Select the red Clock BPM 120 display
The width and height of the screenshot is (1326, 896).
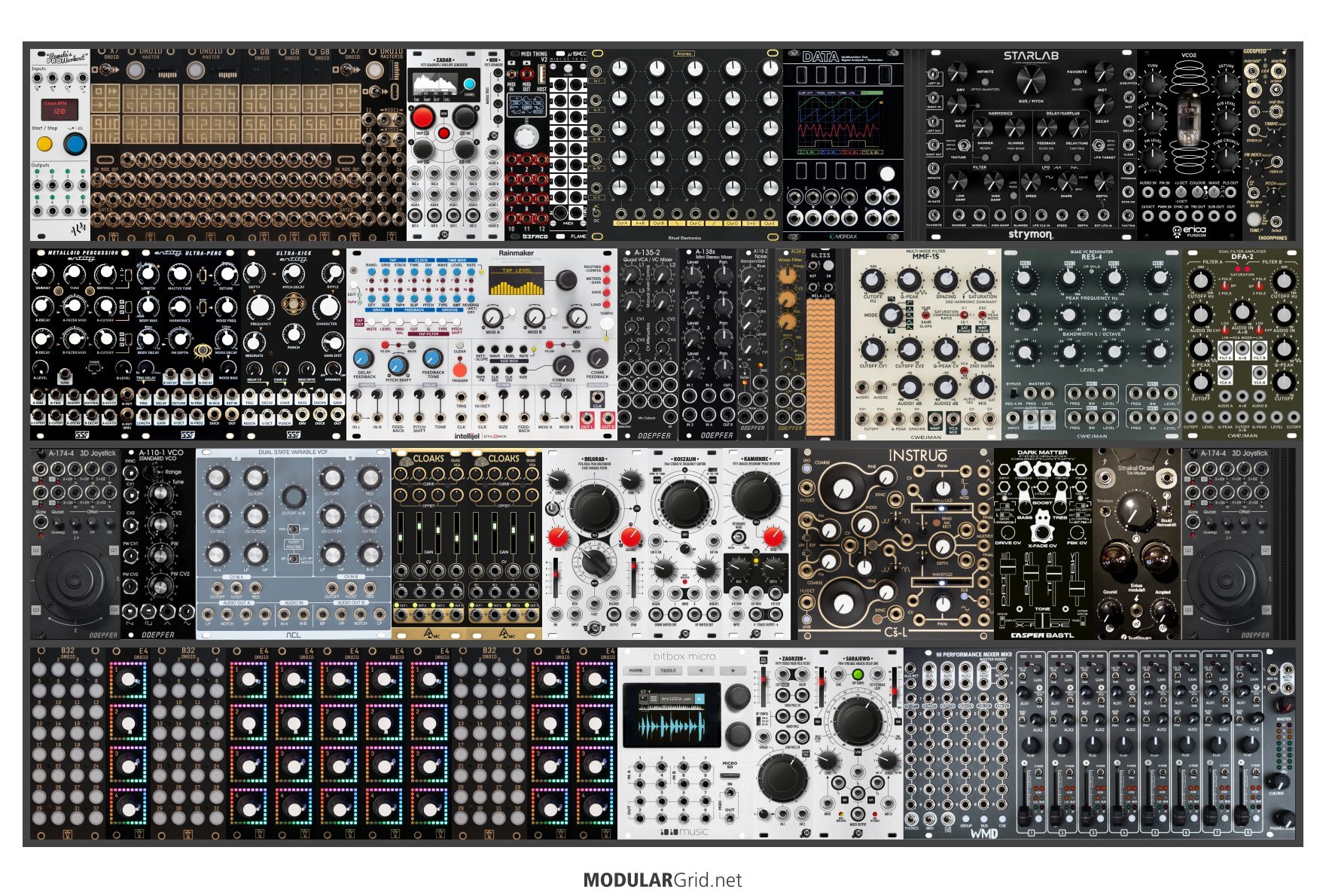tap(59, 110)
